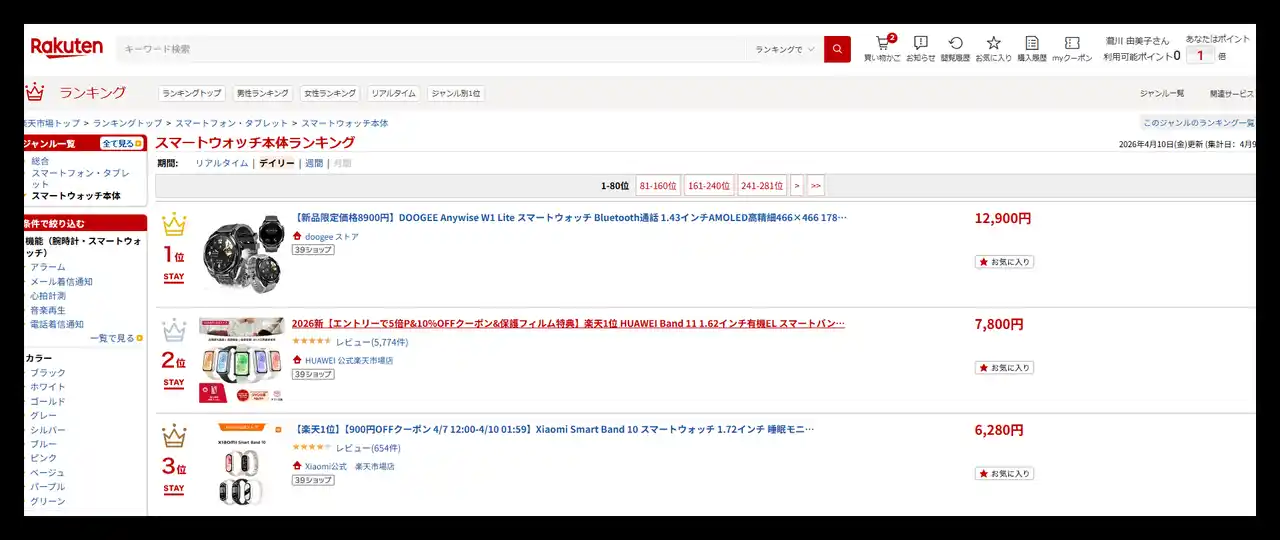Switch to リアルタイム period tab

click(x=221, y=163)
